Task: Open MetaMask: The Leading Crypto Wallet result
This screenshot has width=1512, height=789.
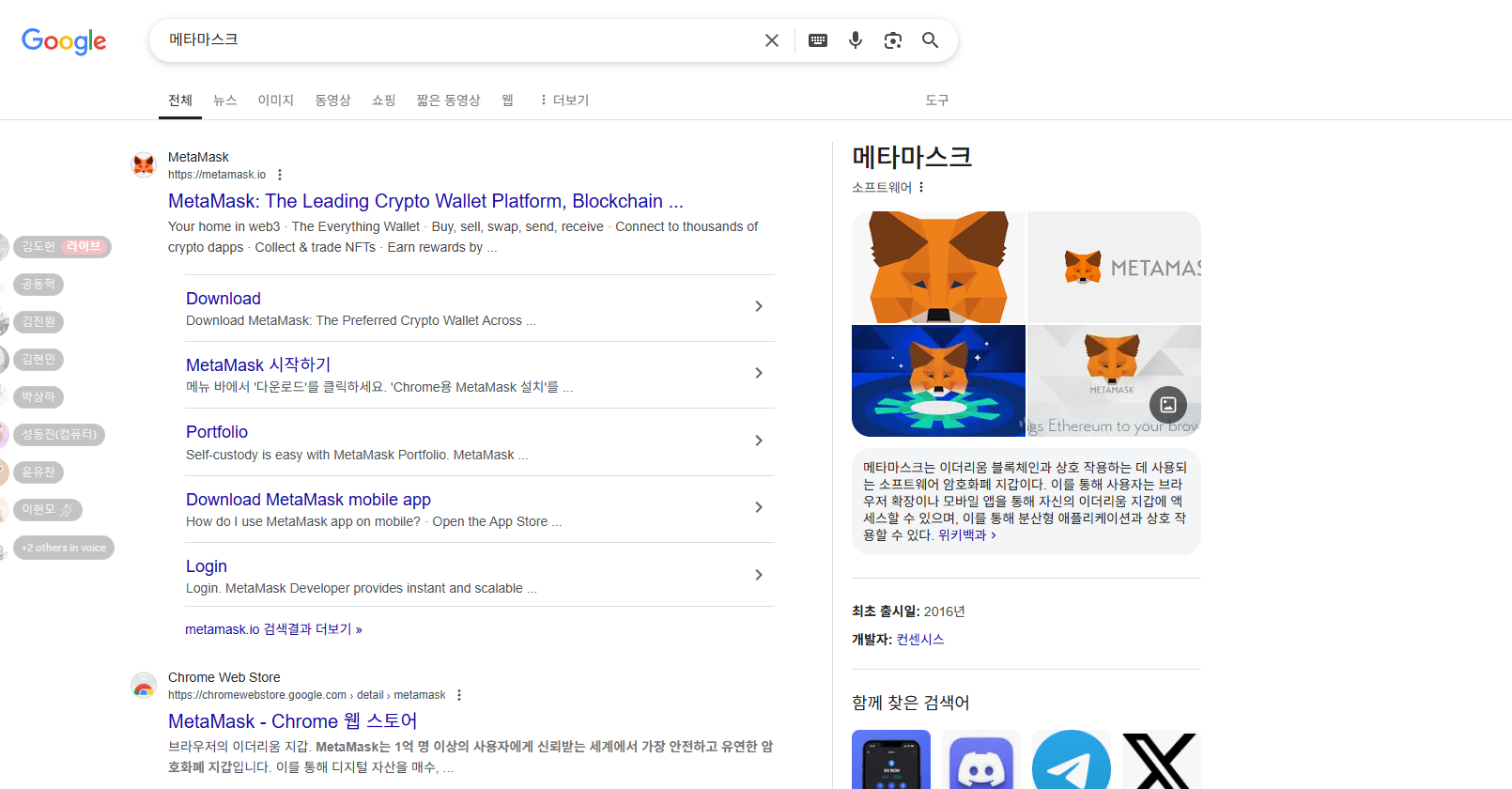Action: pyautogui.click(x=425, y=201)
